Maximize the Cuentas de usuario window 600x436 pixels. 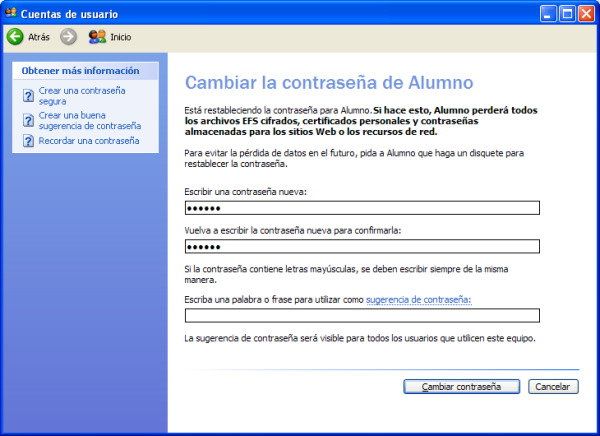[x=566, y=12]
